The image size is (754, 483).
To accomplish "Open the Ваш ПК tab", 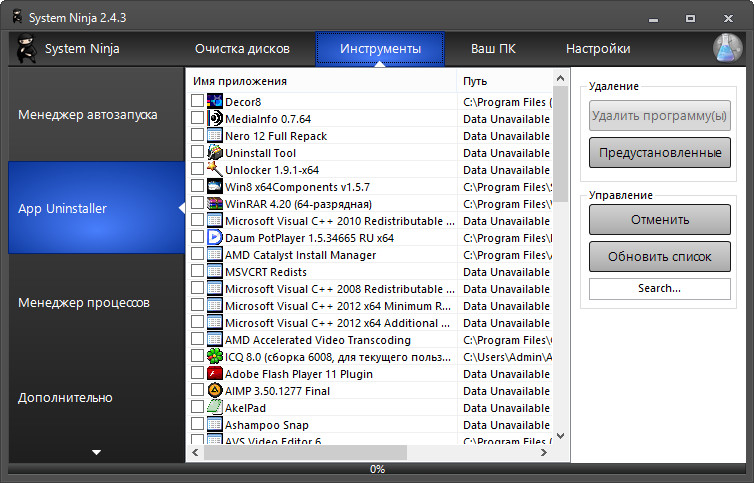I will tap(493, 49).
